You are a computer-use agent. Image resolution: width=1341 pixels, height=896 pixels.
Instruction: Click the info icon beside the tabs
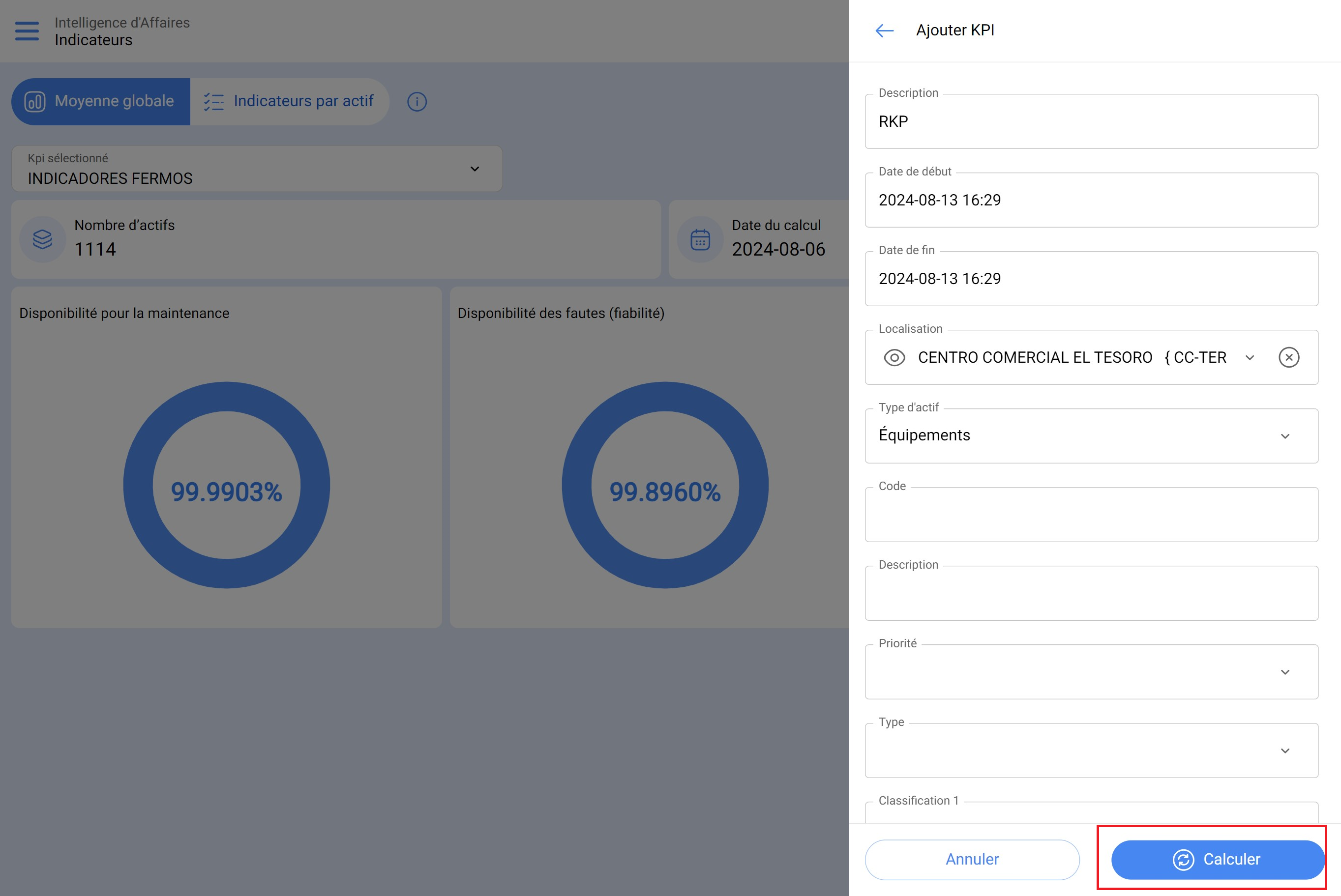[417, 102]
